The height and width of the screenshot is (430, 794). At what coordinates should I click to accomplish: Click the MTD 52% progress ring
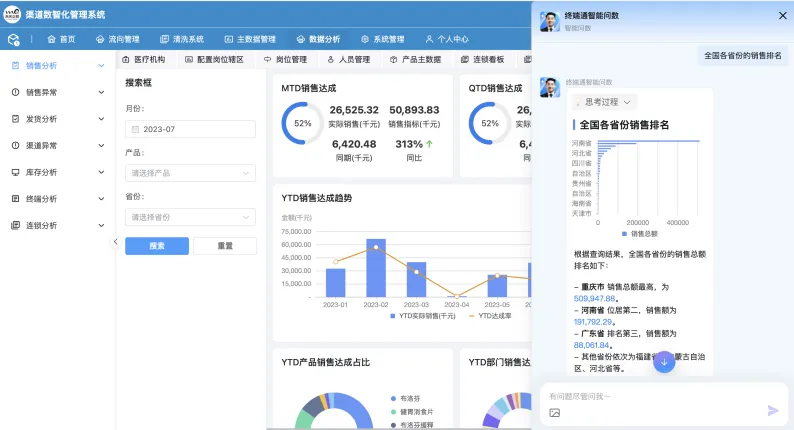(302, 124)
